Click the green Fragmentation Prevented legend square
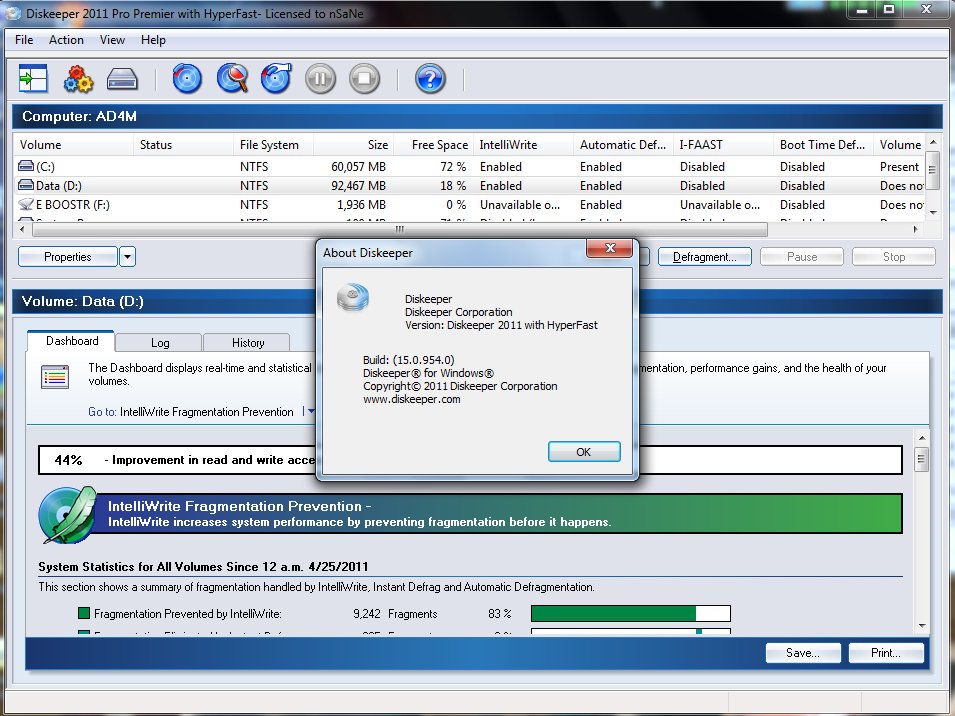955x716 pixels. [x=84, y=612]
